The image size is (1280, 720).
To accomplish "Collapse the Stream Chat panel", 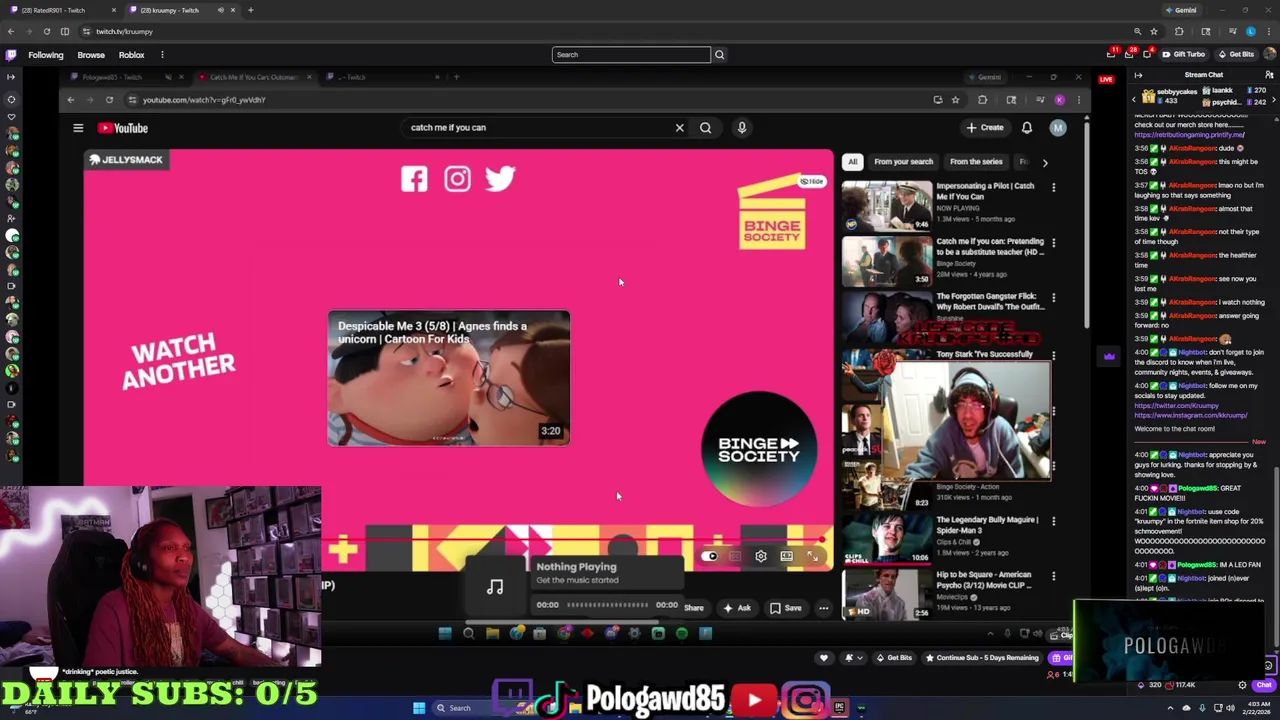I will click(1138, 75).
